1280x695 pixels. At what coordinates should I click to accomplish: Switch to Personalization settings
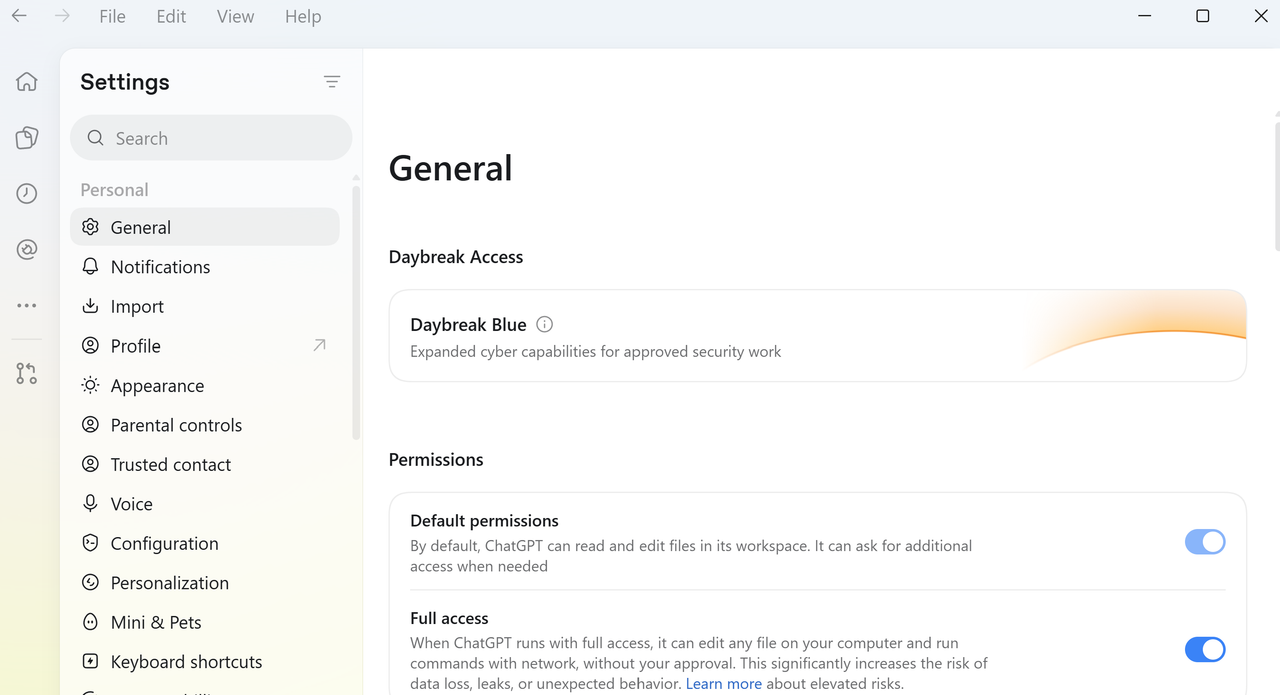pos(205,583)
